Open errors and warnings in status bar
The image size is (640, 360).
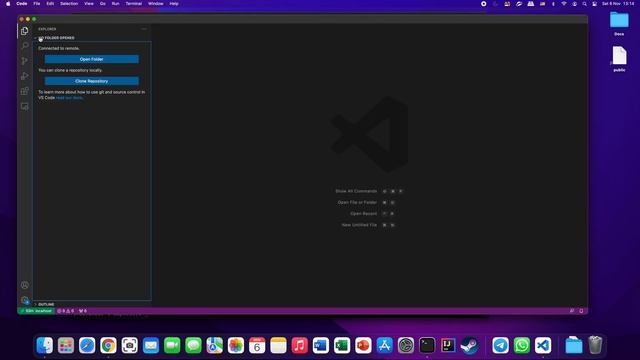pos(66,311)
